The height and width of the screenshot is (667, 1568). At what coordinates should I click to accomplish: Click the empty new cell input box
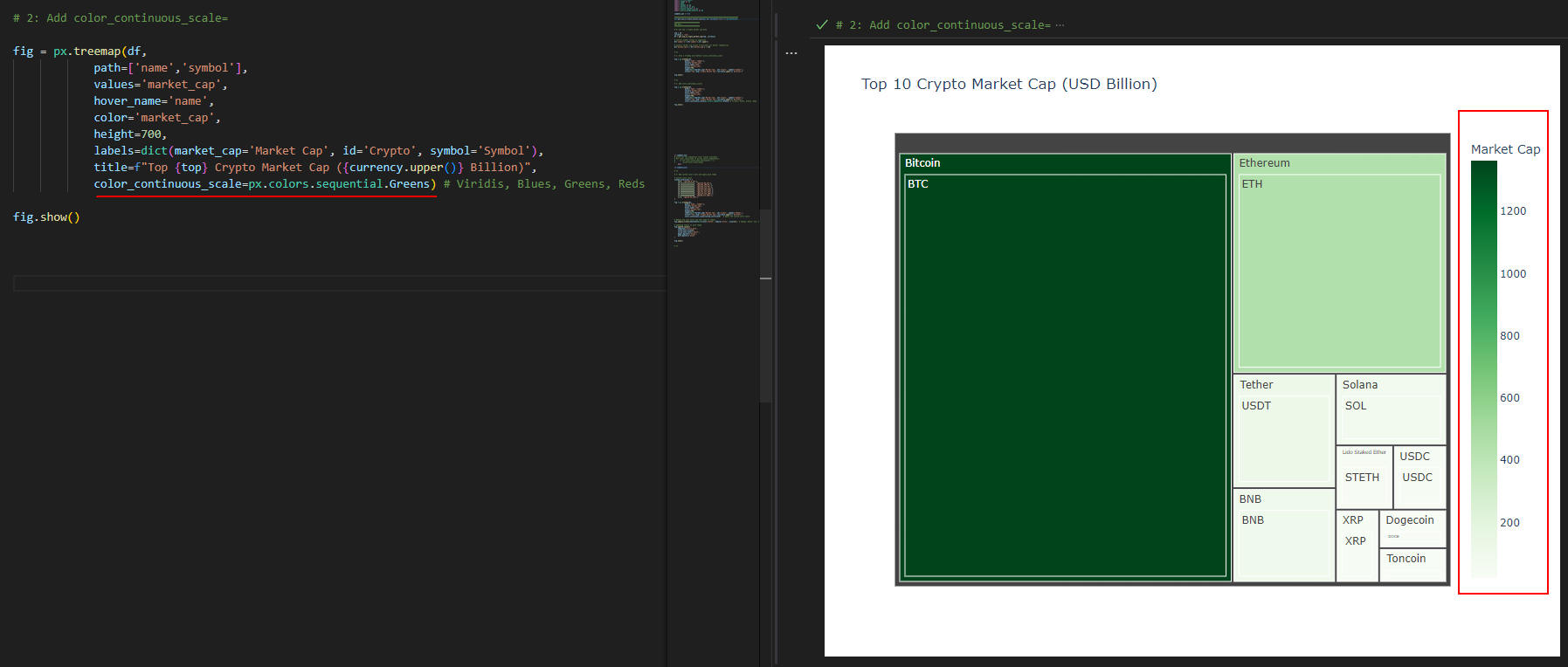click(x=340, y=283)
